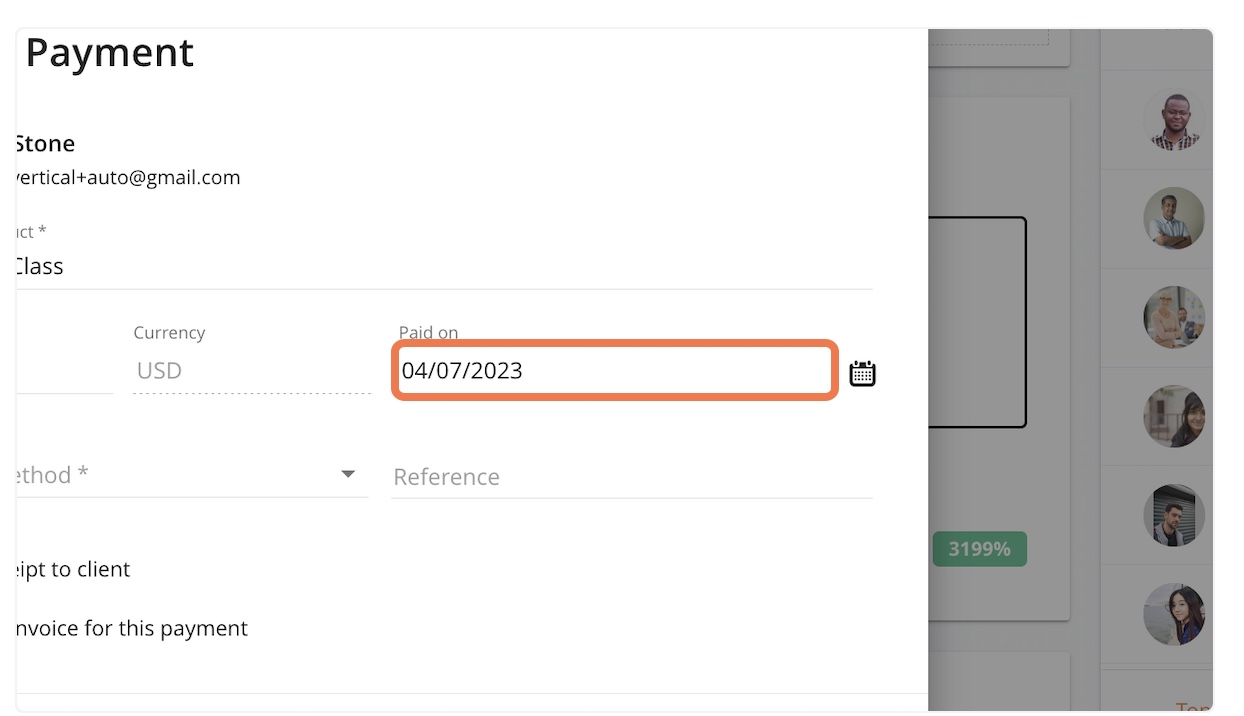
Task: Toggle the send receipt to client option
Action: click(73, 569)
